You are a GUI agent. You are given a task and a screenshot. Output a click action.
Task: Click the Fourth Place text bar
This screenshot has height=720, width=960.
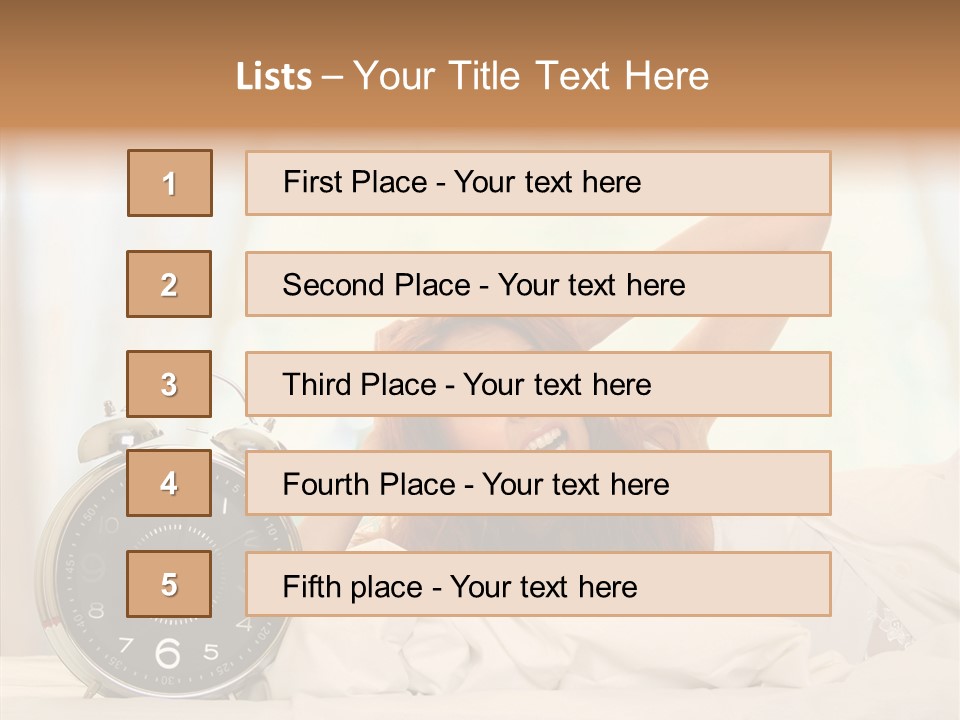[x=538, y=484]
